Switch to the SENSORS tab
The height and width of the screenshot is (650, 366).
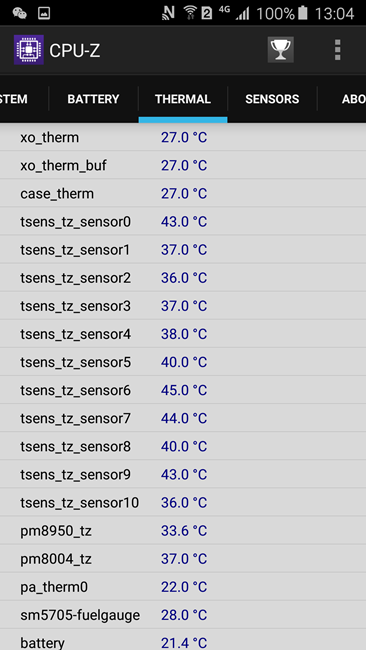pyautogui.click(x=272, y=99)
